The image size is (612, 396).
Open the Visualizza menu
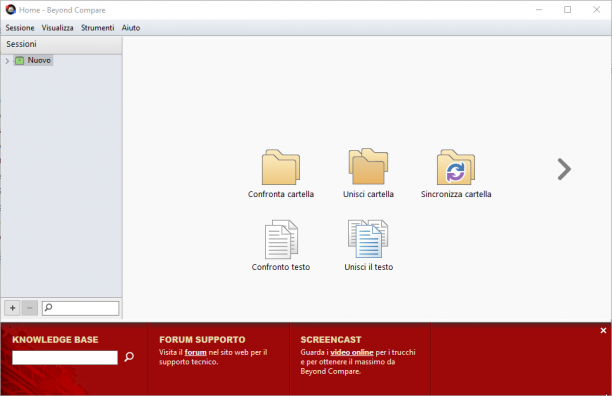point(57,28)
